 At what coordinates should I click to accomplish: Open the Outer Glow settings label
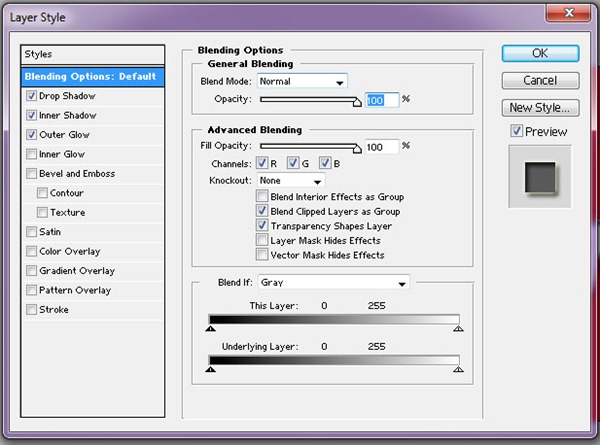[64, 135]
